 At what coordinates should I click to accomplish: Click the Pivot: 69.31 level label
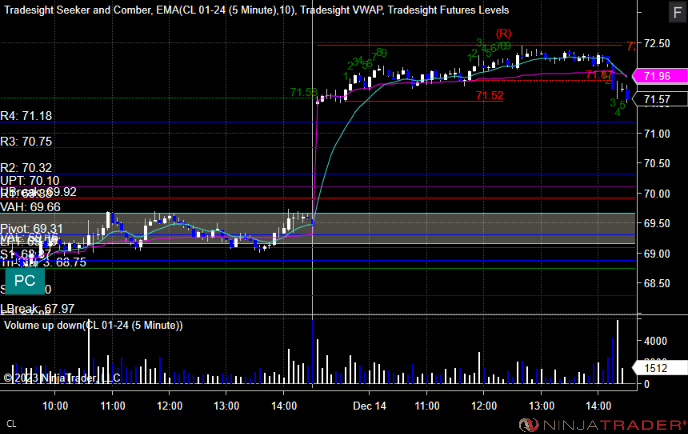(32, 229)
